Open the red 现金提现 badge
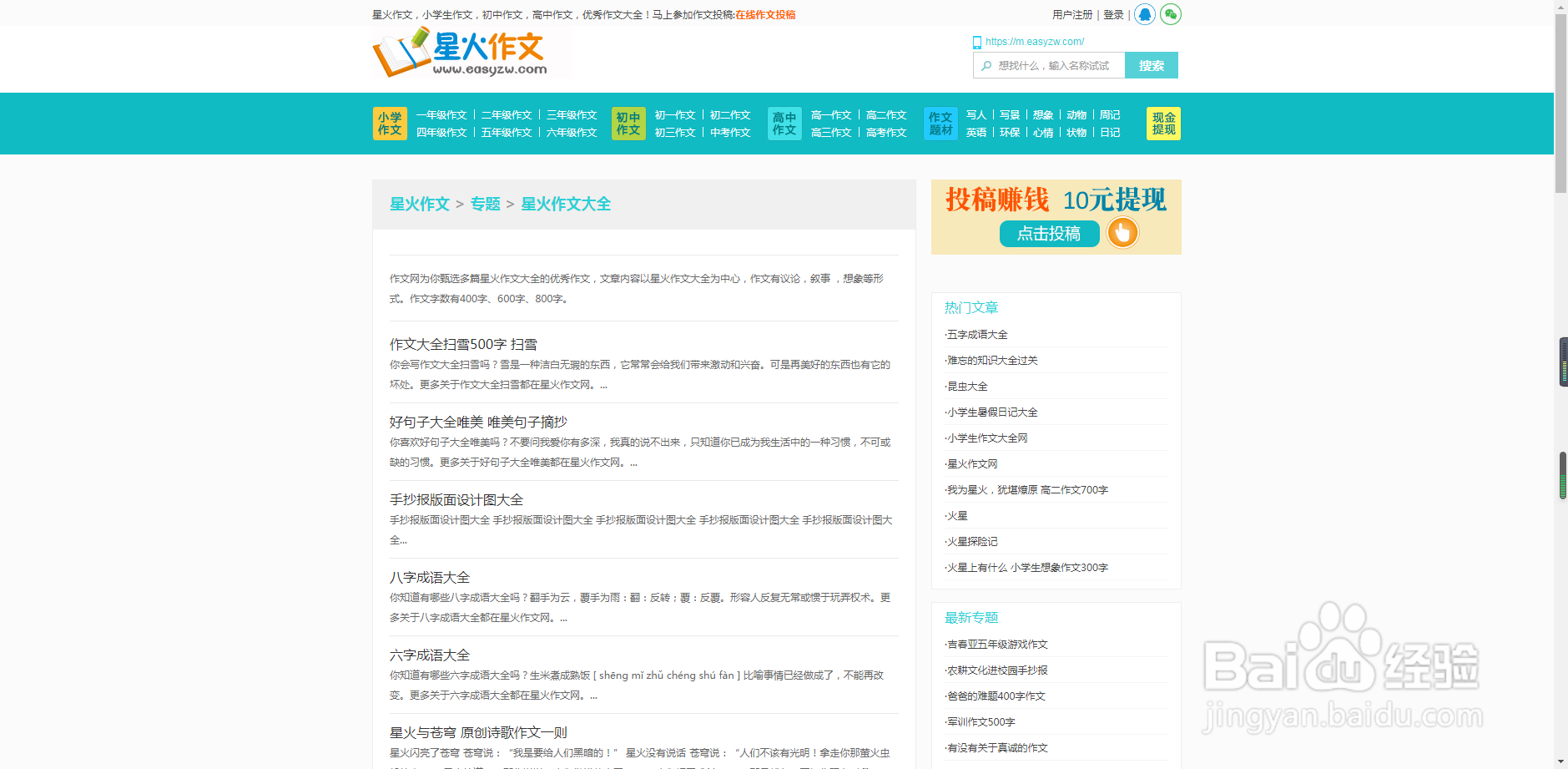Image resolution: width=1568 pixels, height=769 pixels. coord(1162,123)
